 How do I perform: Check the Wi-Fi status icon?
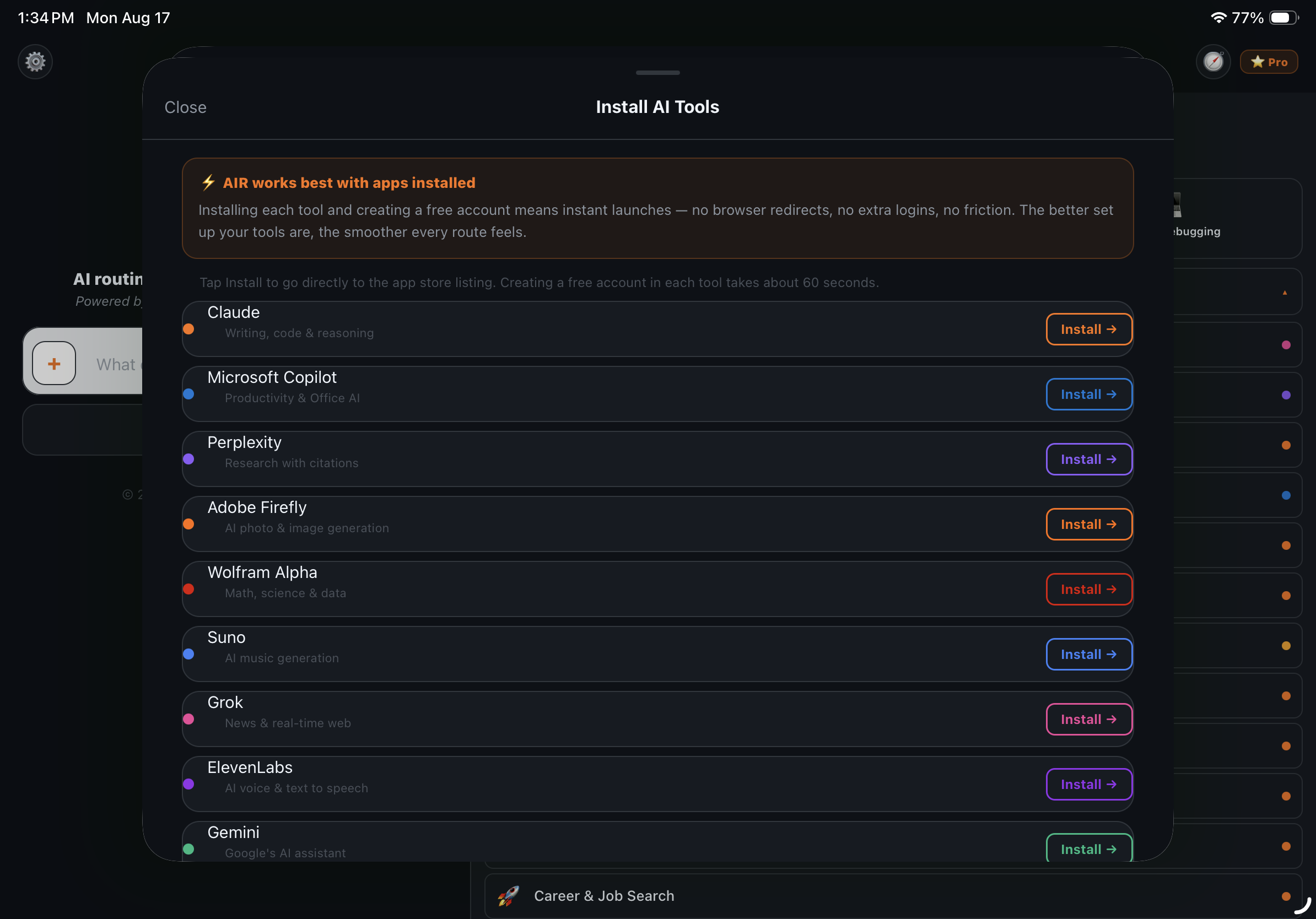(x=1218, y=18)
